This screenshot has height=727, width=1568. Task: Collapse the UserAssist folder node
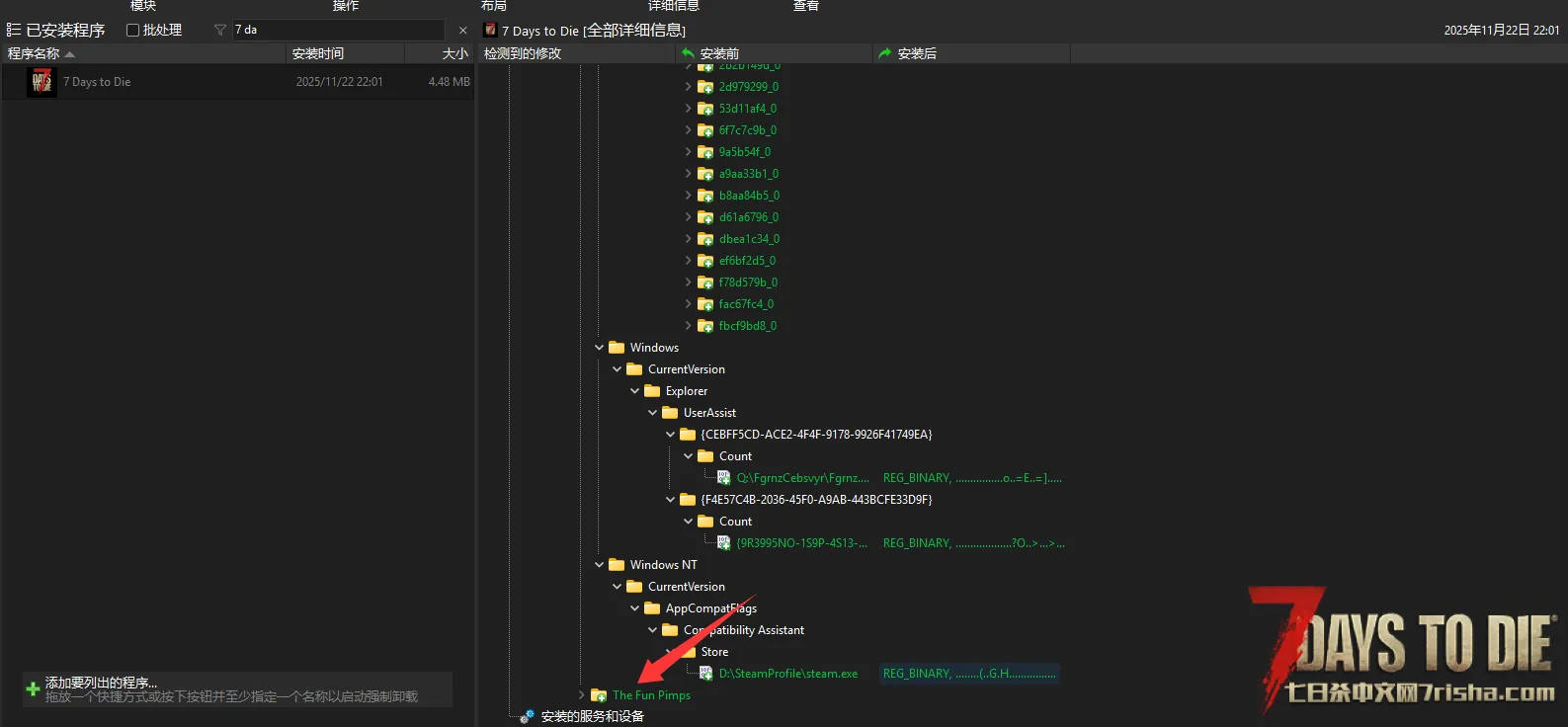653,413
